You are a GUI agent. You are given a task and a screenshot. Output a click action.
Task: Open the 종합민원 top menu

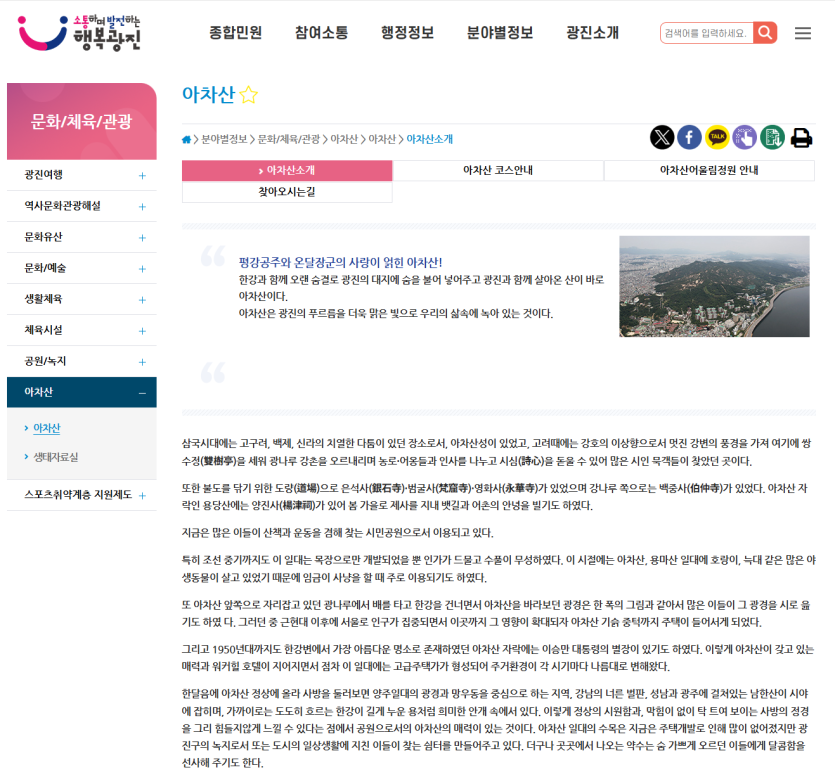pos(236,32)
